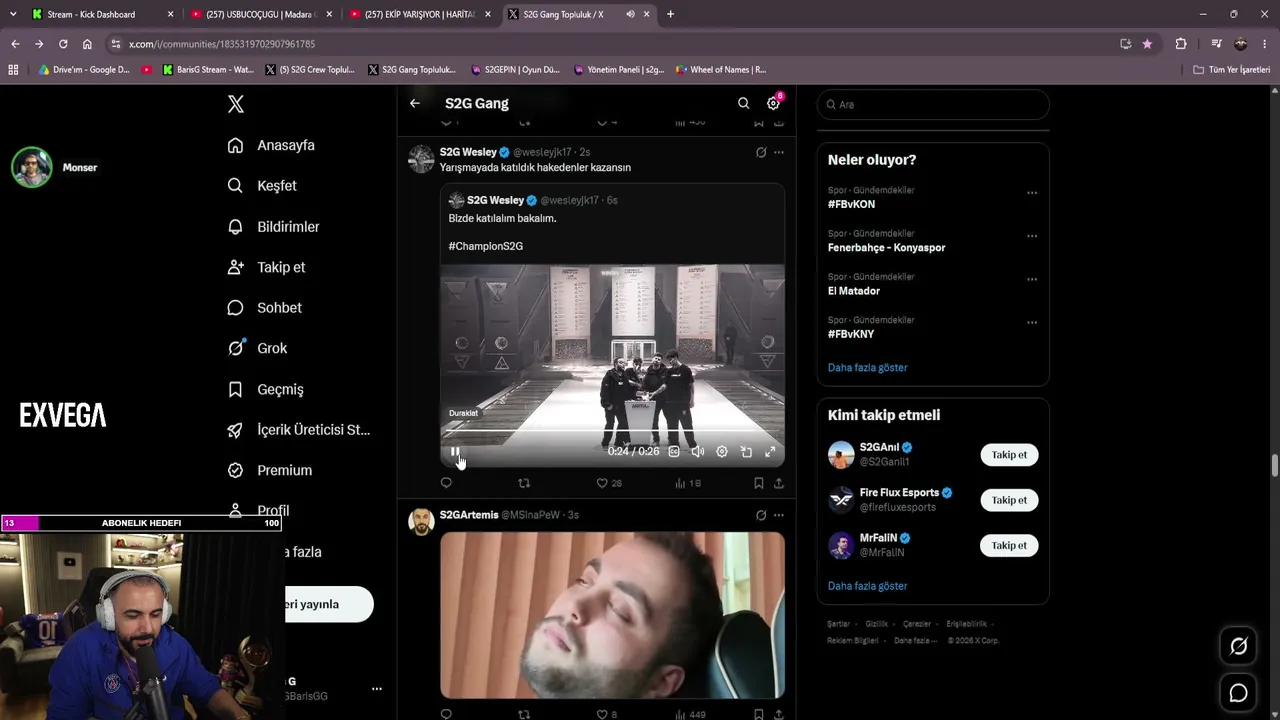Open the #ChampionS2G hashtag
Screen dimensions: 1280x720
click(x=486, y=246)
